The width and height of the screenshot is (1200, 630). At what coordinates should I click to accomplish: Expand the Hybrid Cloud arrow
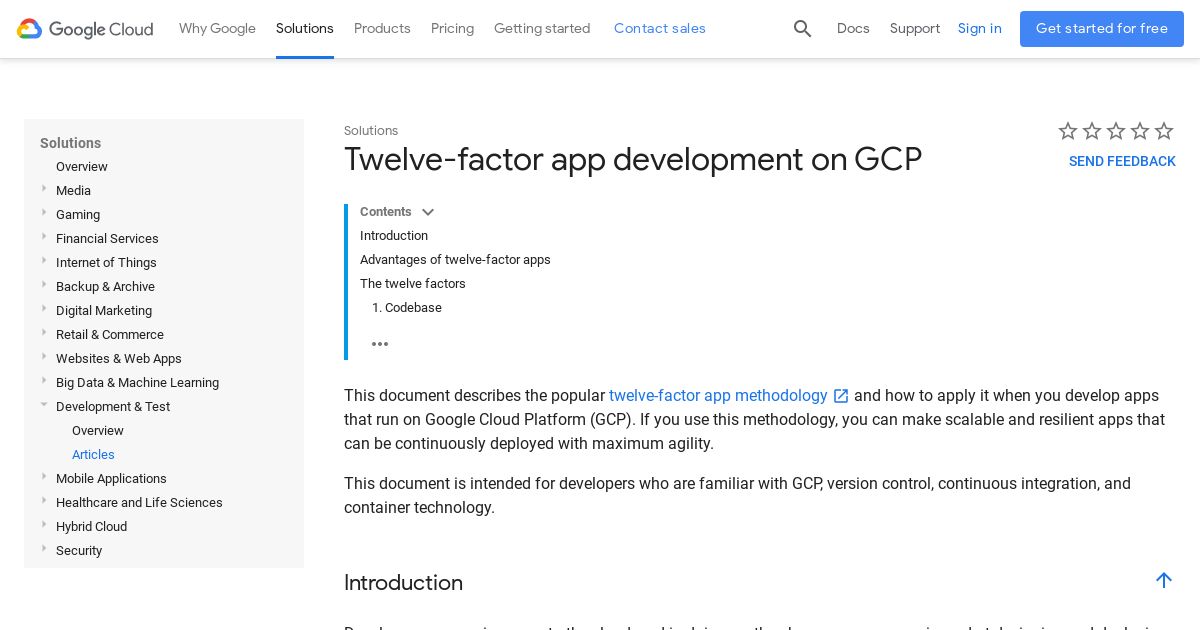(44, 525)
